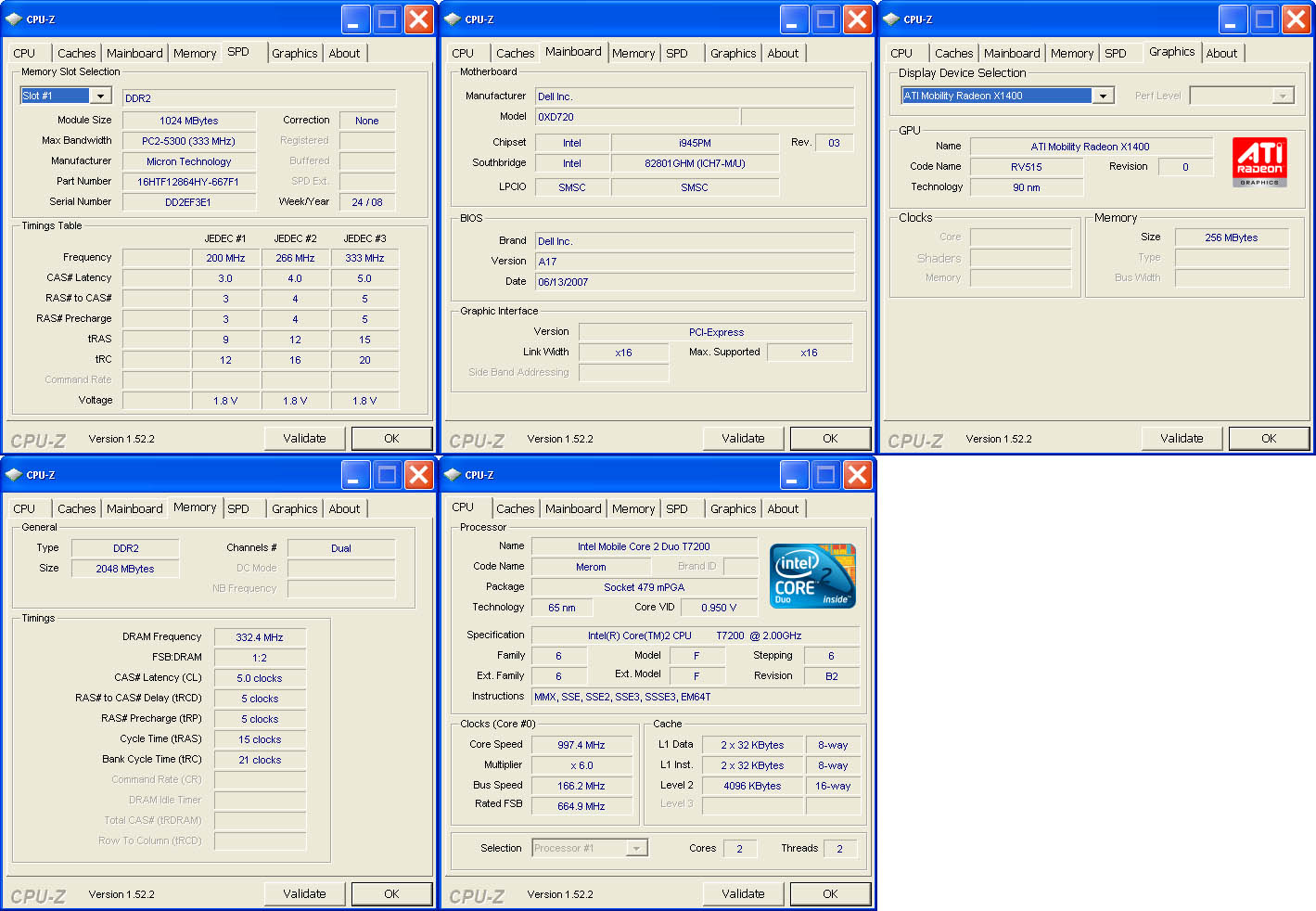Close the CPU-Z window showing SPD tab

pos(418,19)
